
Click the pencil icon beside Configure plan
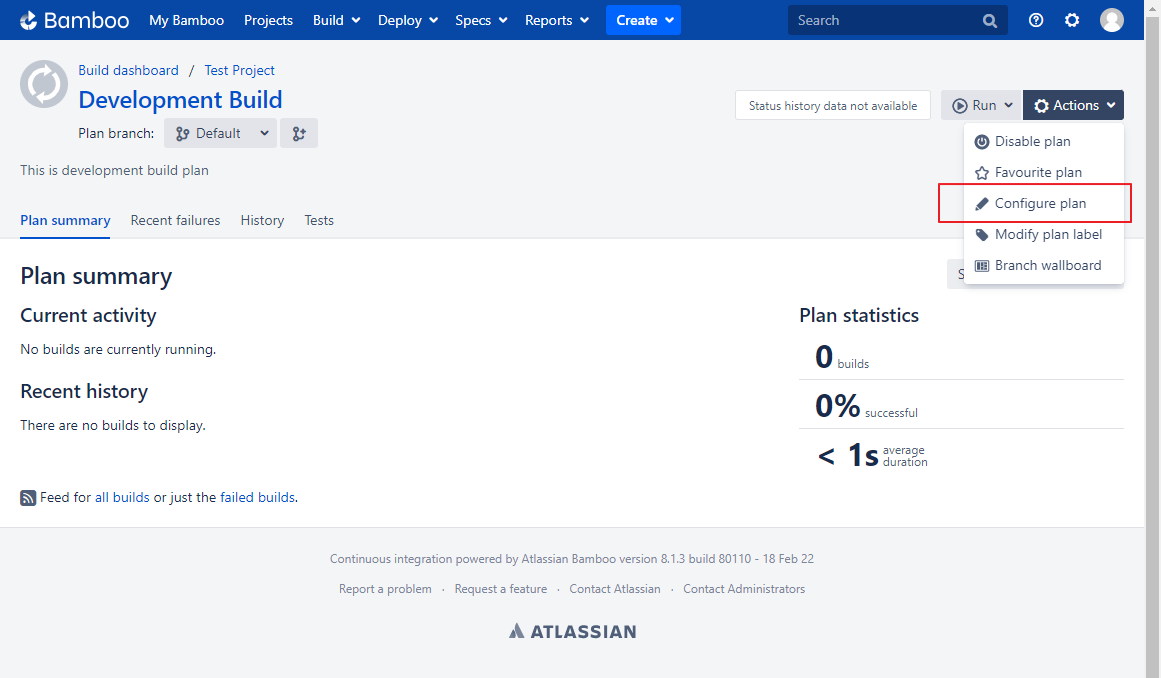pyautogui.click(x=982, y=204)
